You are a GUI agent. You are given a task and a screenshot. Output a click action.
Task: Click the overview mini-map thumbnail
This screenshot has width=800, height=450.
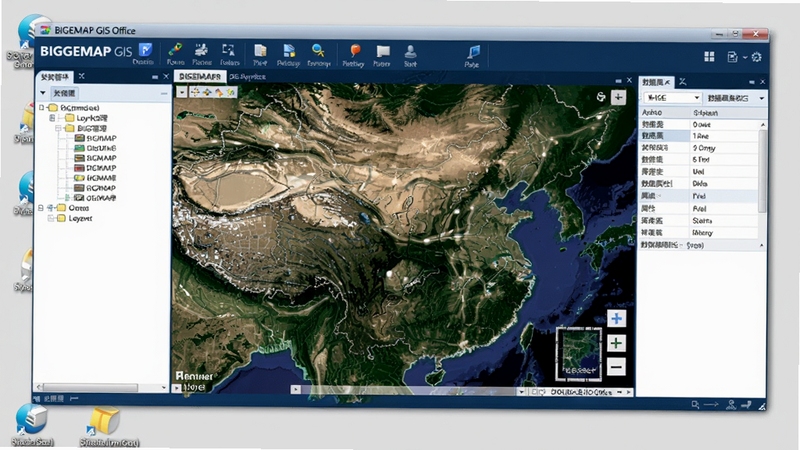pos(579,354)
